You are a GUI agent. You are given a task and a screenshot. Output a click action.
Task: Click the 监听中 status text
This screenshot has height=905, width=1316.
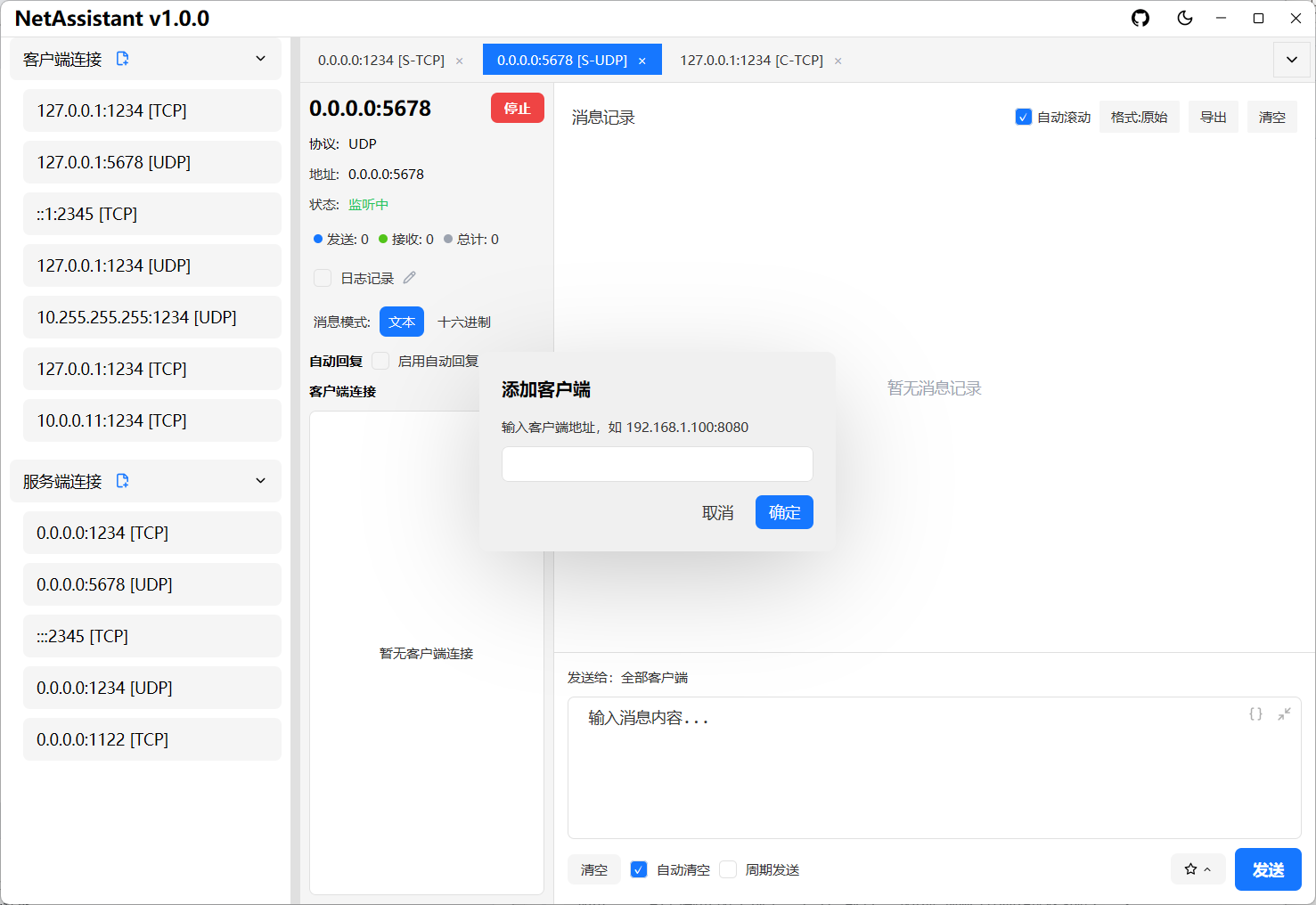[x=368, y=204]
